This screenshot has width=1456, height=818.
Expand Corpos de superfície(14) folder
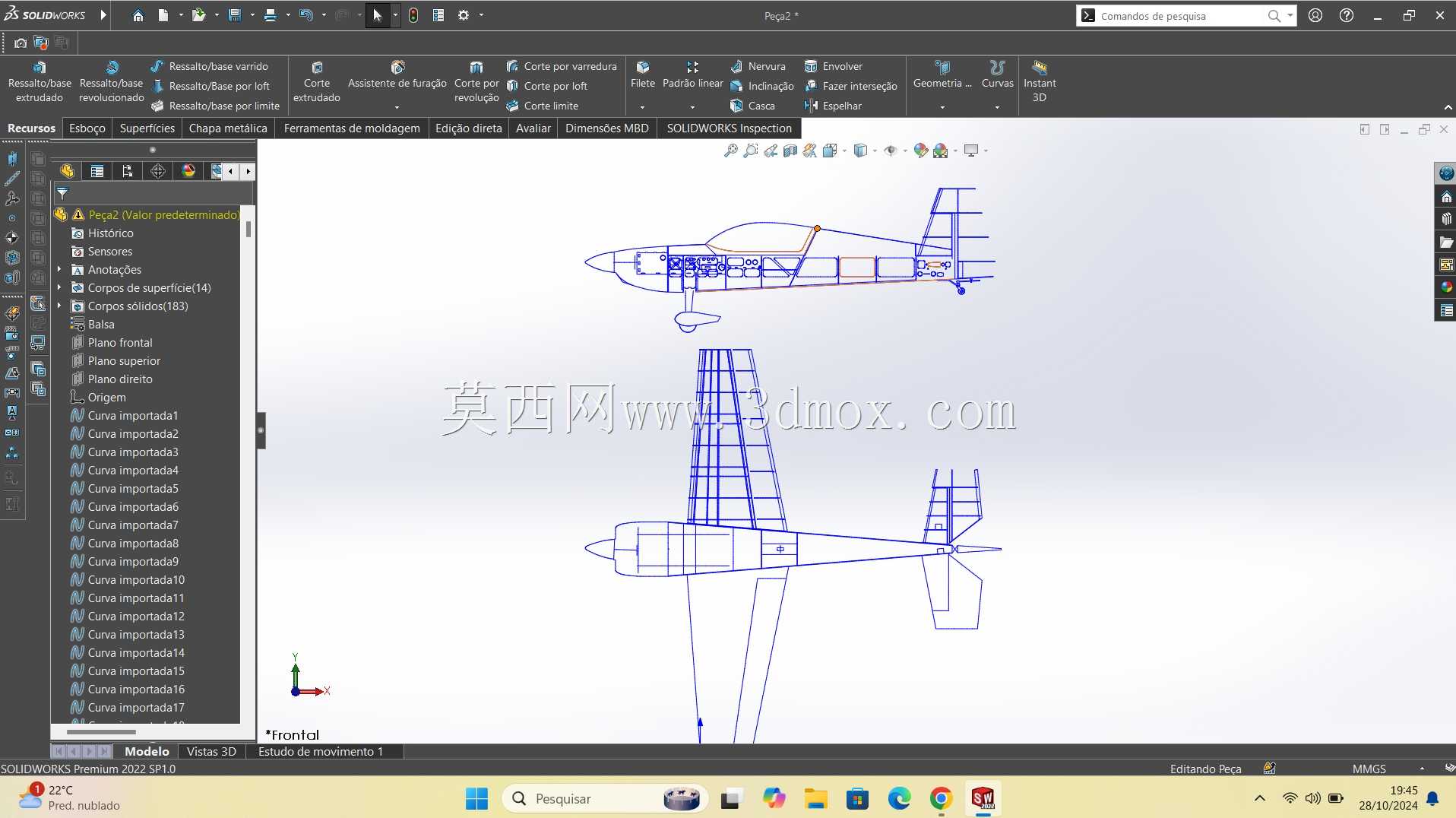59,287
